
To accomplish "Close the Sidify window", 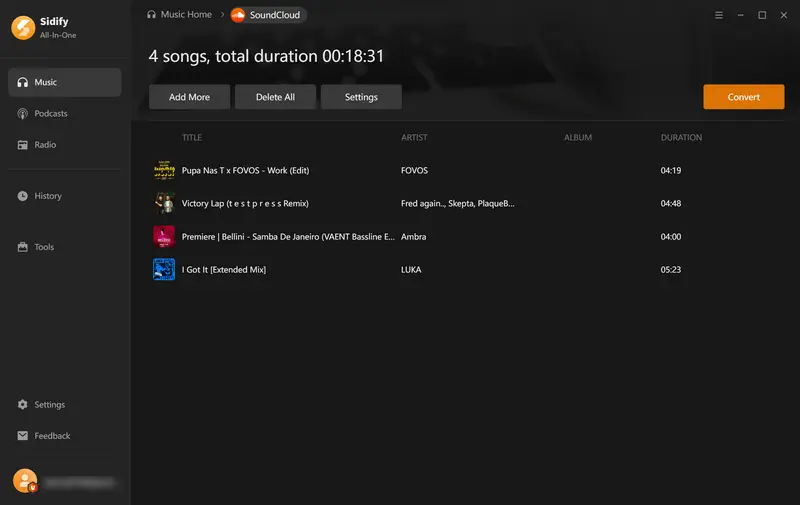I will [784, 15].
